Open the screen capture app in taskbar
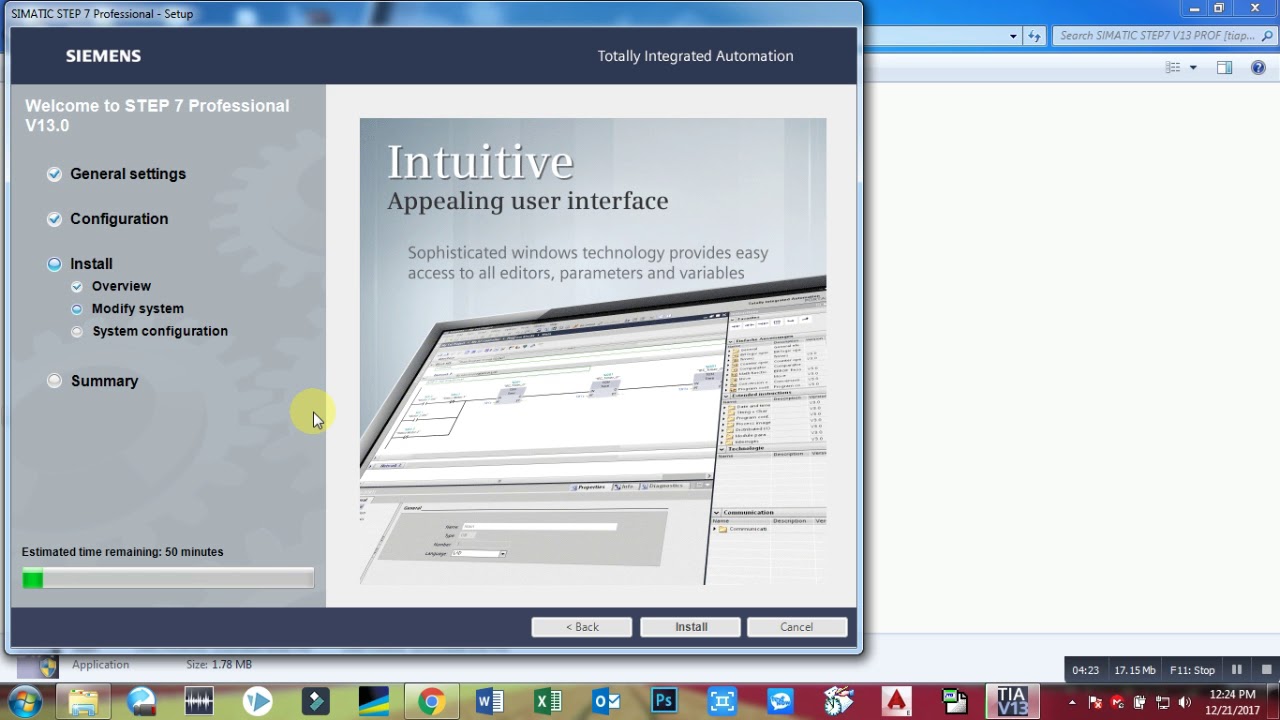 point(722,701)
